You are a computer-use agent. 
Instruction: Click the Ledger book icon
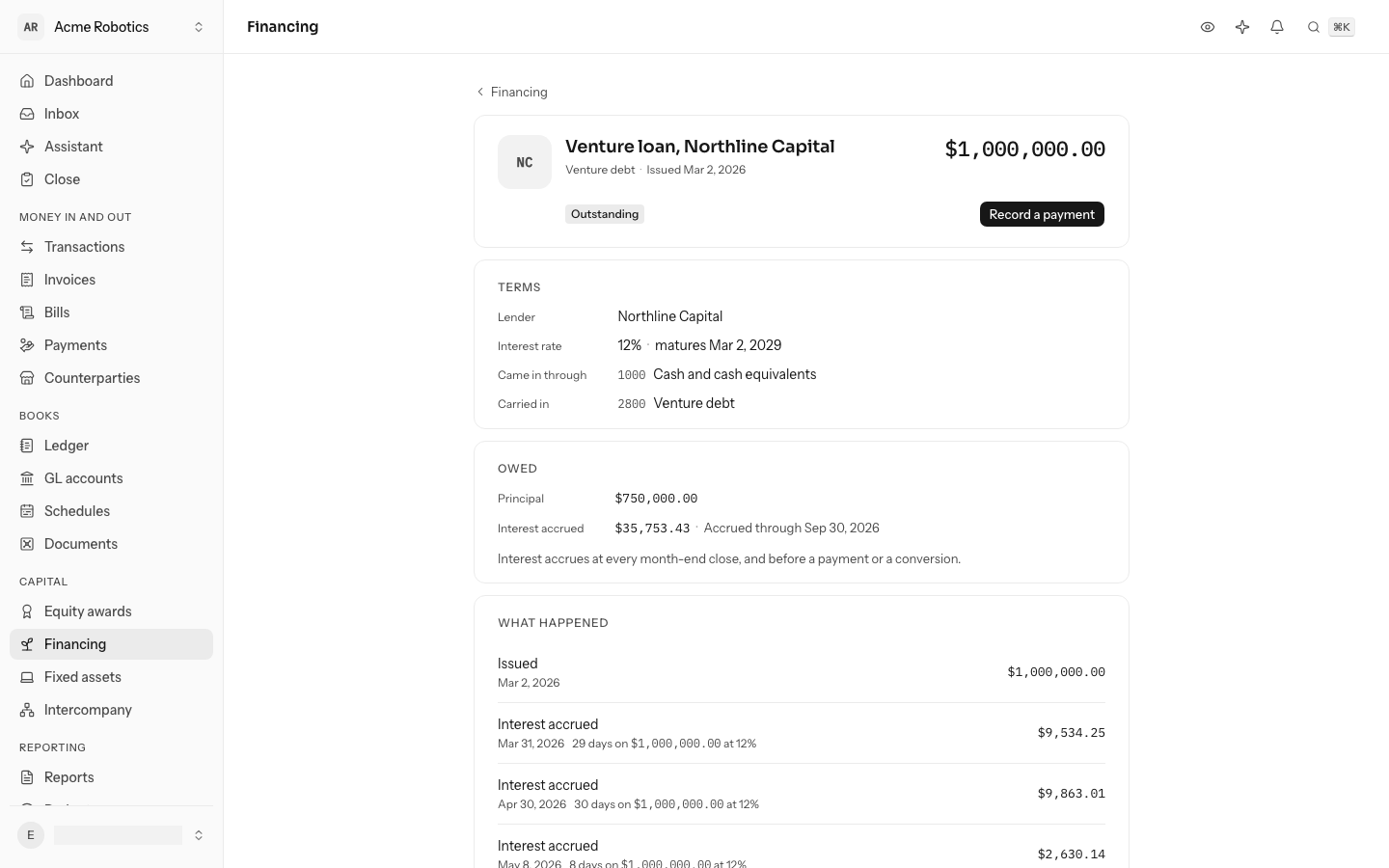[27, 446]
